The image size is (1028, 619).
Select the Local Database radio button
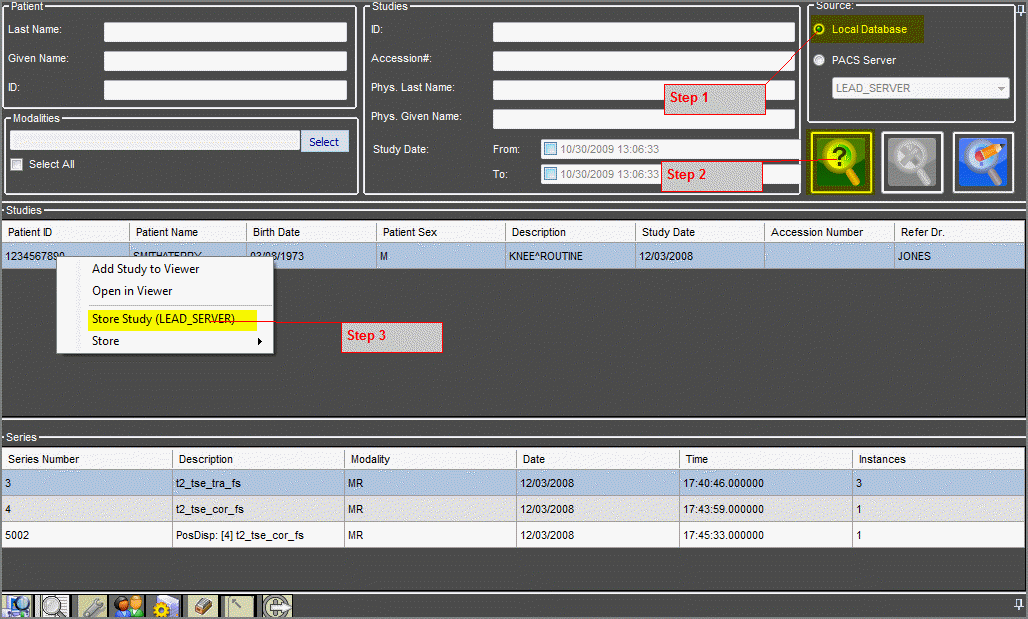pyautogui.click(x=820, y=30)
